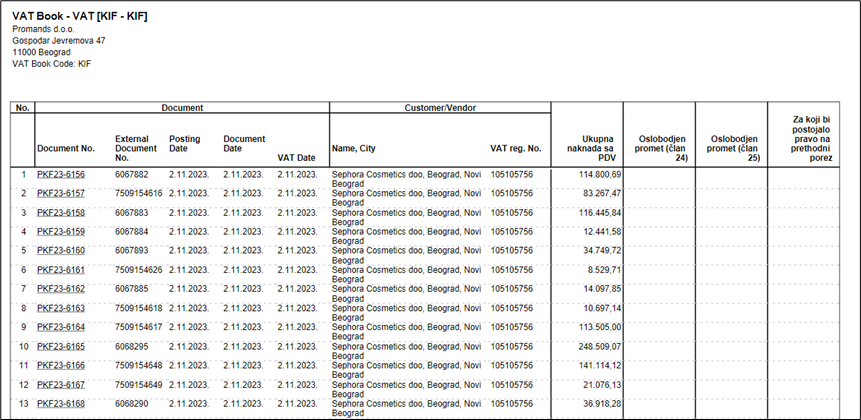861x420 pixels.
Task: Click the text 11000 Beograd
Action: coord(41,52)
